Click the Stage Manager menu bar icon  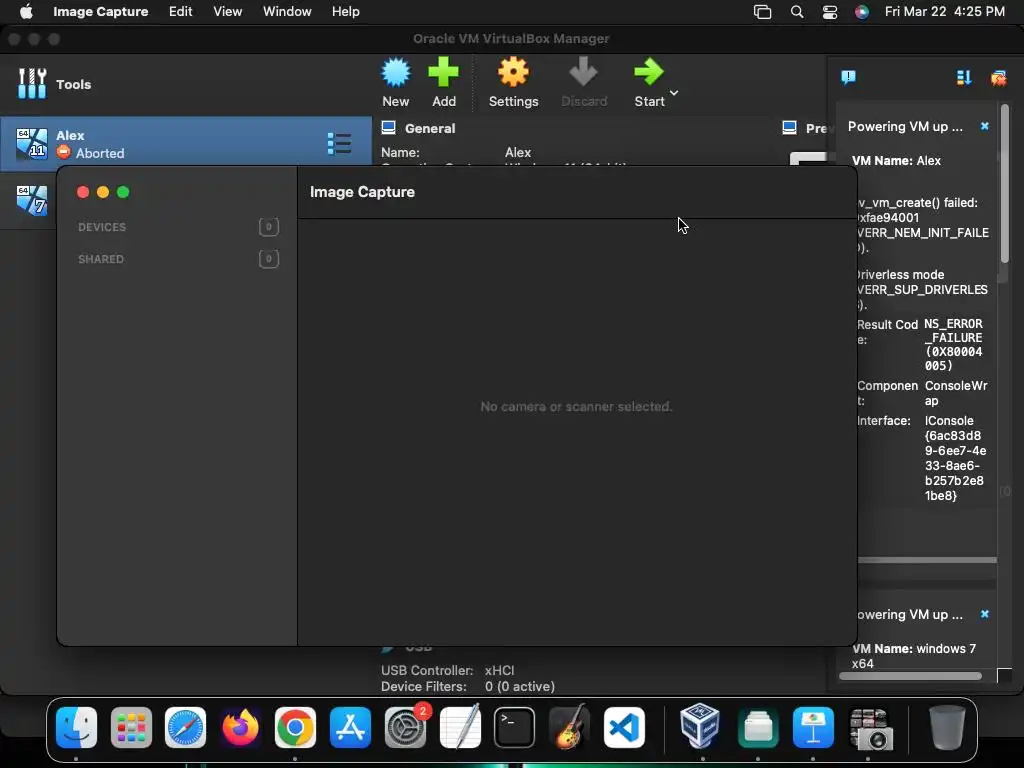(762, 12)
